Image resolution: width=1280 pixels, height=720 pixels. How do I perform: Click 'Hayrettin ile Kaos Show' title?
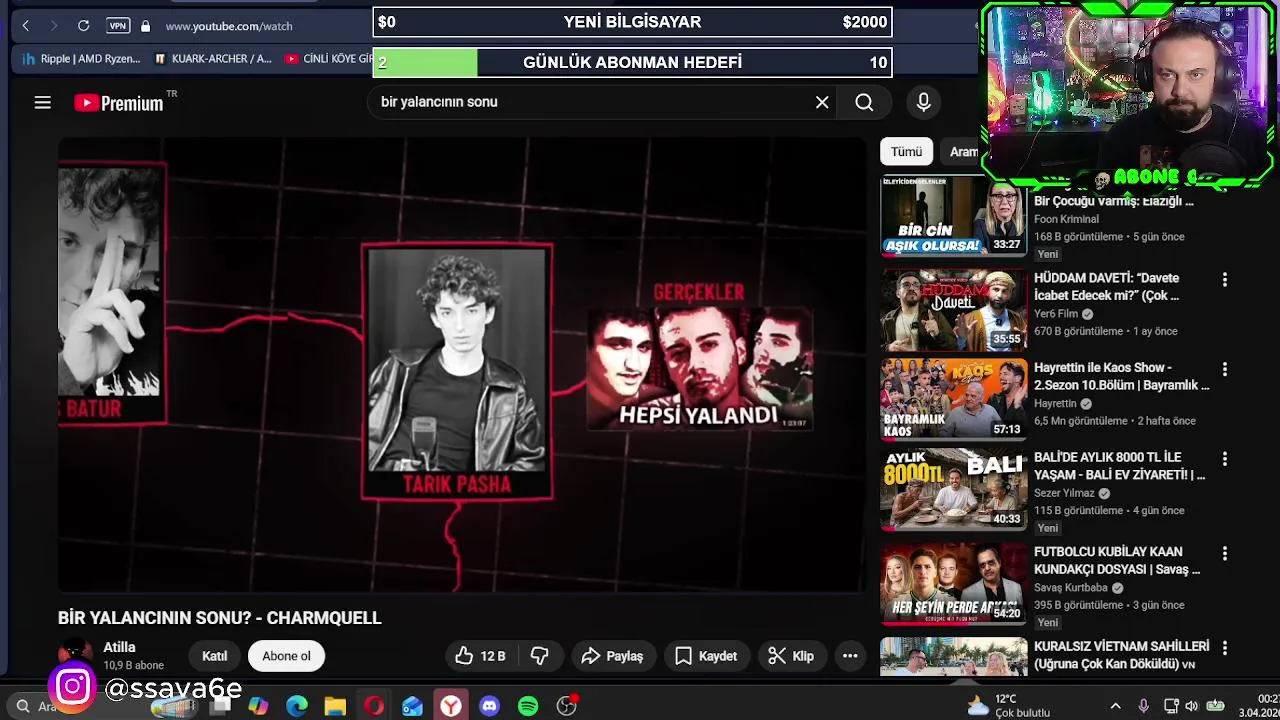pyautogui.click(x=1121, y=376)
